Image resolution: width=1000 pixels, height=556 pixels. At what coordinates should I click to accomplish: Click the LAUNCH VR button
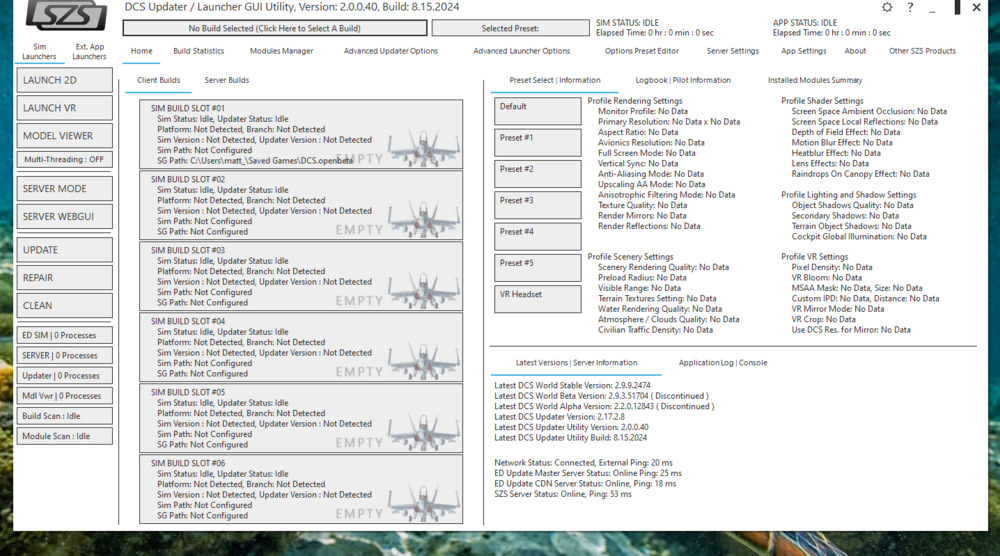click(x=64, y=108)
